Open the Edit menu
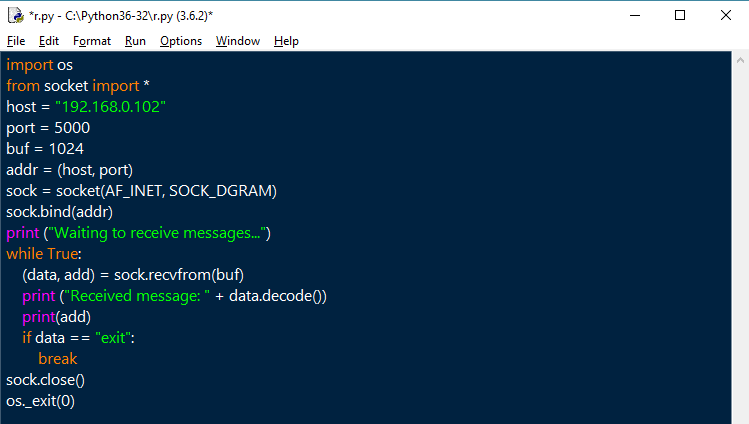Screen dimensions: 749x424 pyautogui.click(x=49, y=41)
